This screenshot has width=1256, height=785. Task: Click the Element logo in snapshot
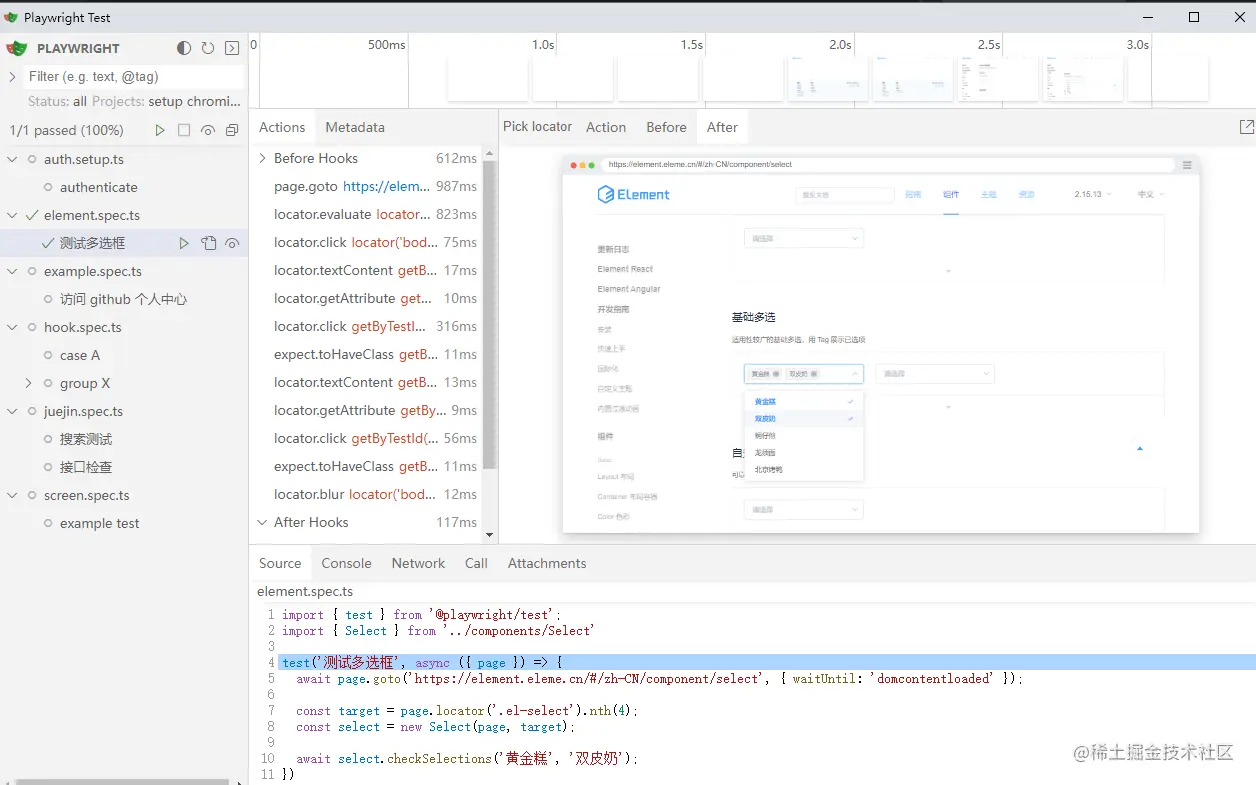click(x=633, y=195)
